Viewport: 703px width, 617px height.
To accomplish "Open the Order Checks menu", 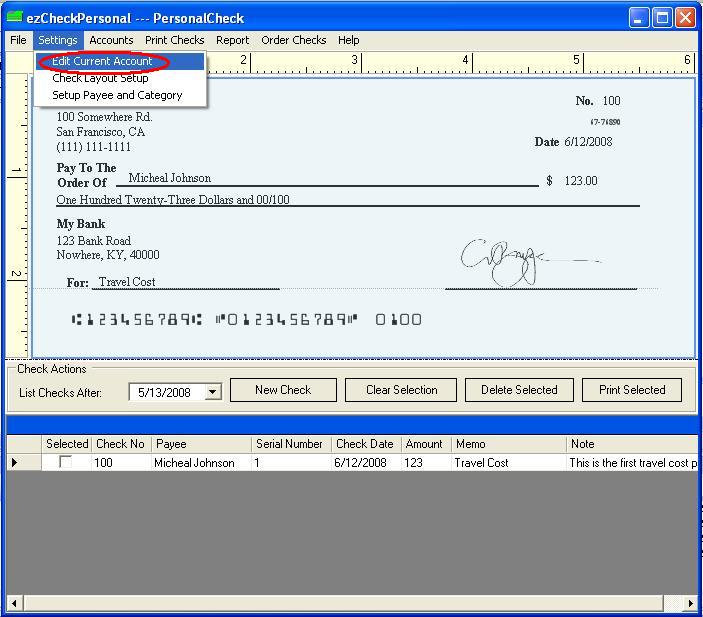I will (294, 40).
